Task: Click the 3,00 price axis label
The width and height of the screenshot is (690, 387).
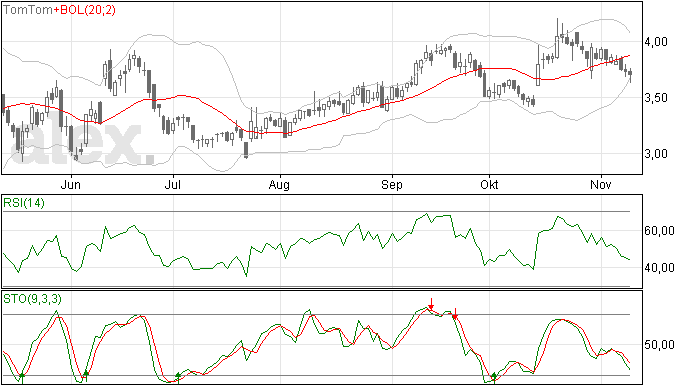Action: click(x=656, y=154)
